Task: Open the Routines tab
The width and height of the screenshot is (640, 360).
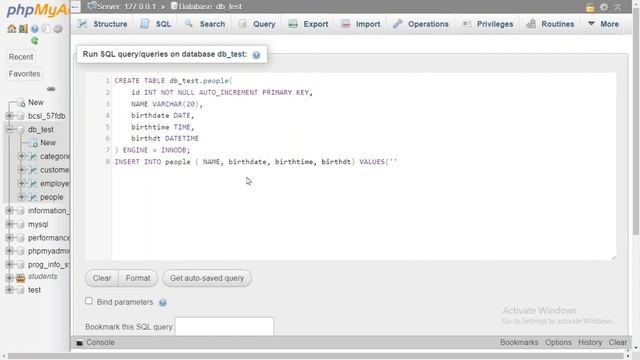Action: (x=550, y=24)
